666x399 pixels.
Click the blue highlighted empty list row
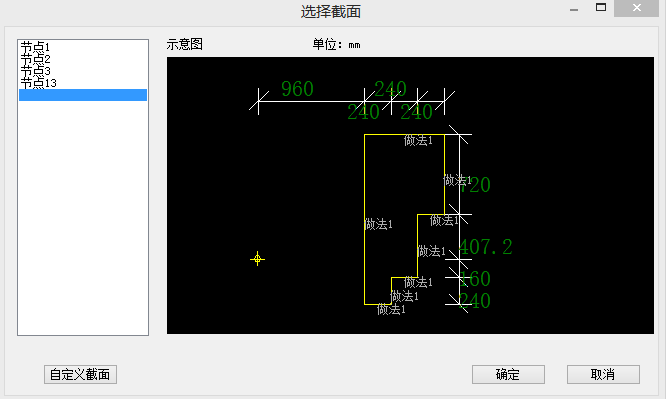point(83,95)
